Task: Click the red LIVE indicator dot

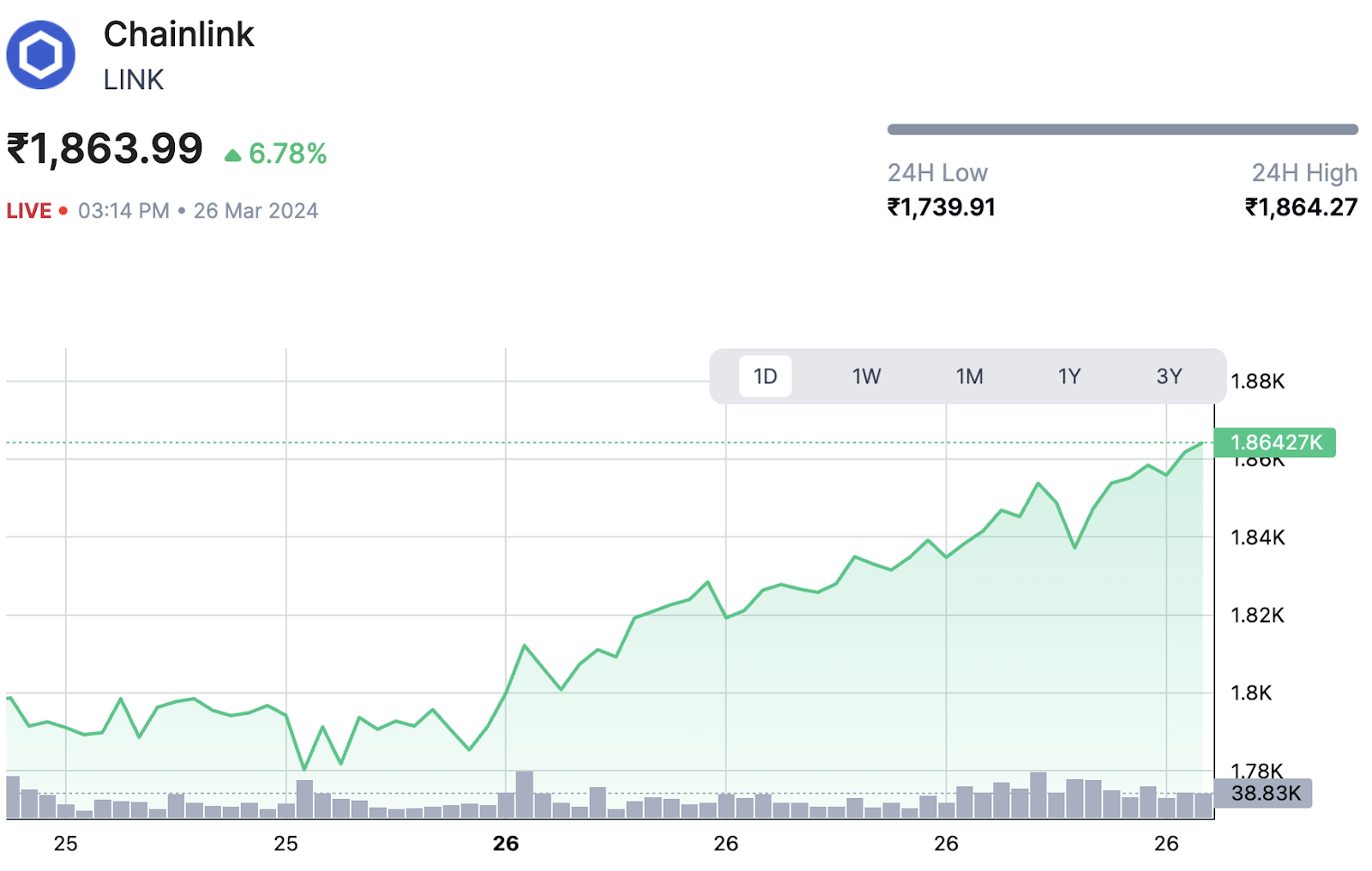Action: pyautogui.click(x=63, y=211)
